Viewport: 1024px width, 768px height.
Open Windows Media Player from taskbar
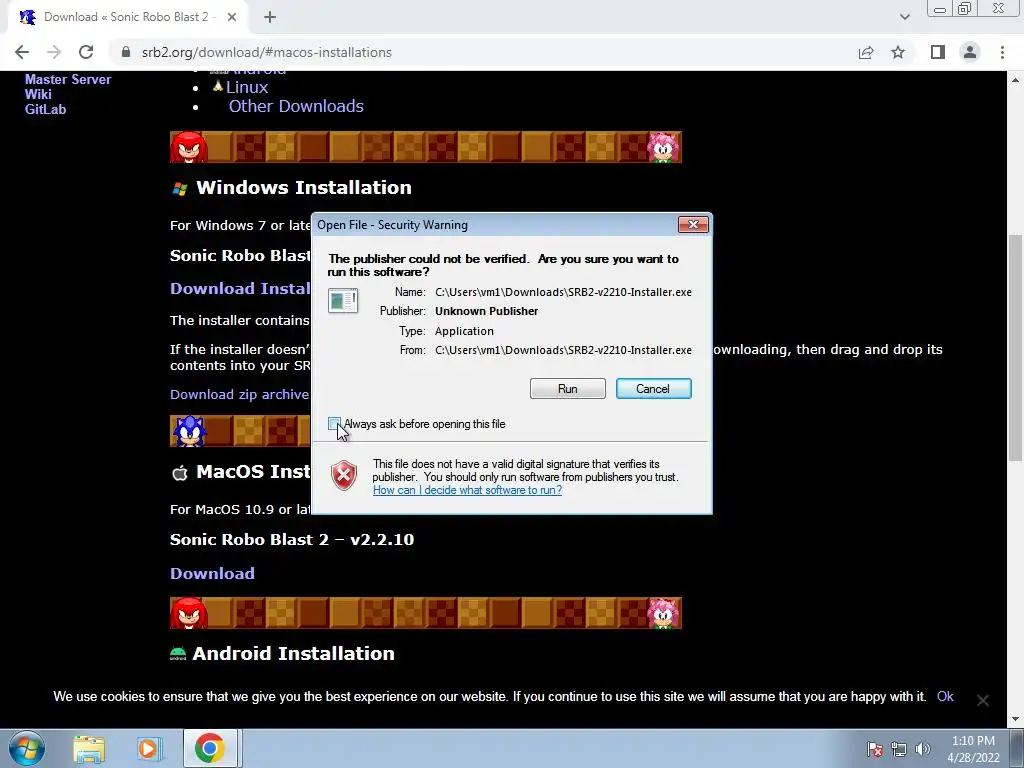pyautogui.click(x=149, y=749)
